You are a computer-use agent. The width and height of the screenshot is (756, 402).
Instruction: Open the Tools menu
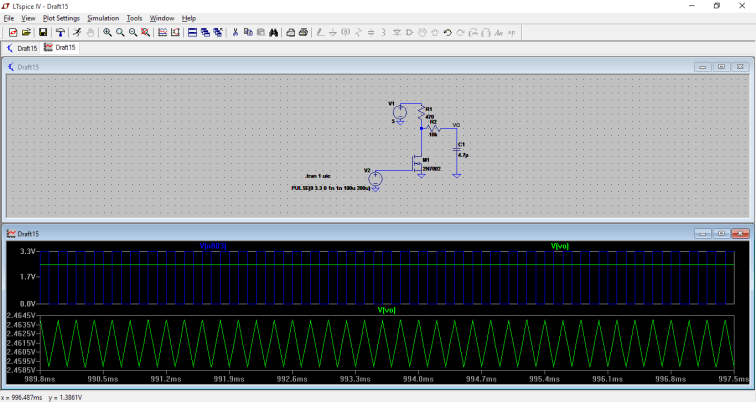(134, 18)
